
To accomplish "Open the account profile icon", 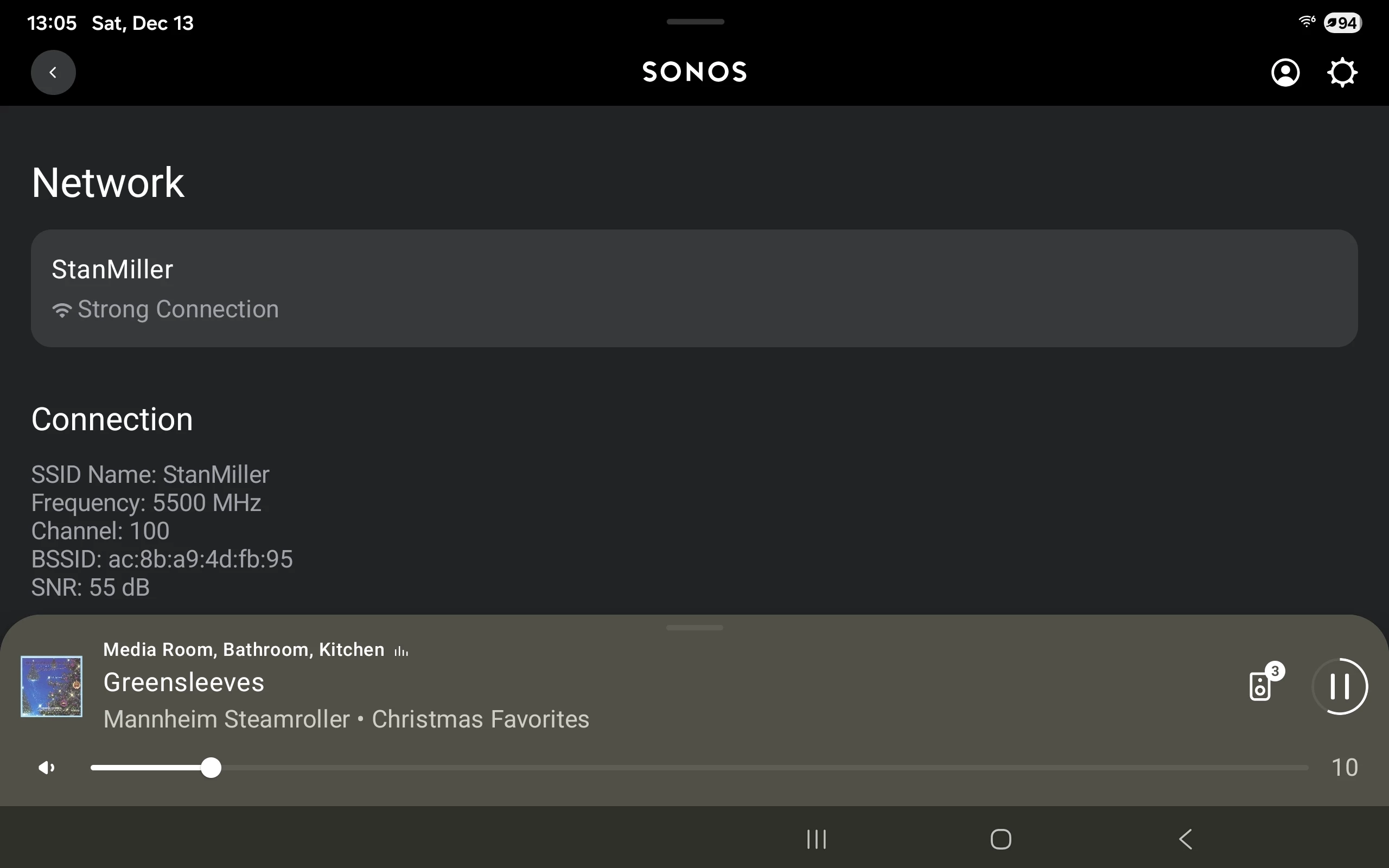I will coord(1285,72).
